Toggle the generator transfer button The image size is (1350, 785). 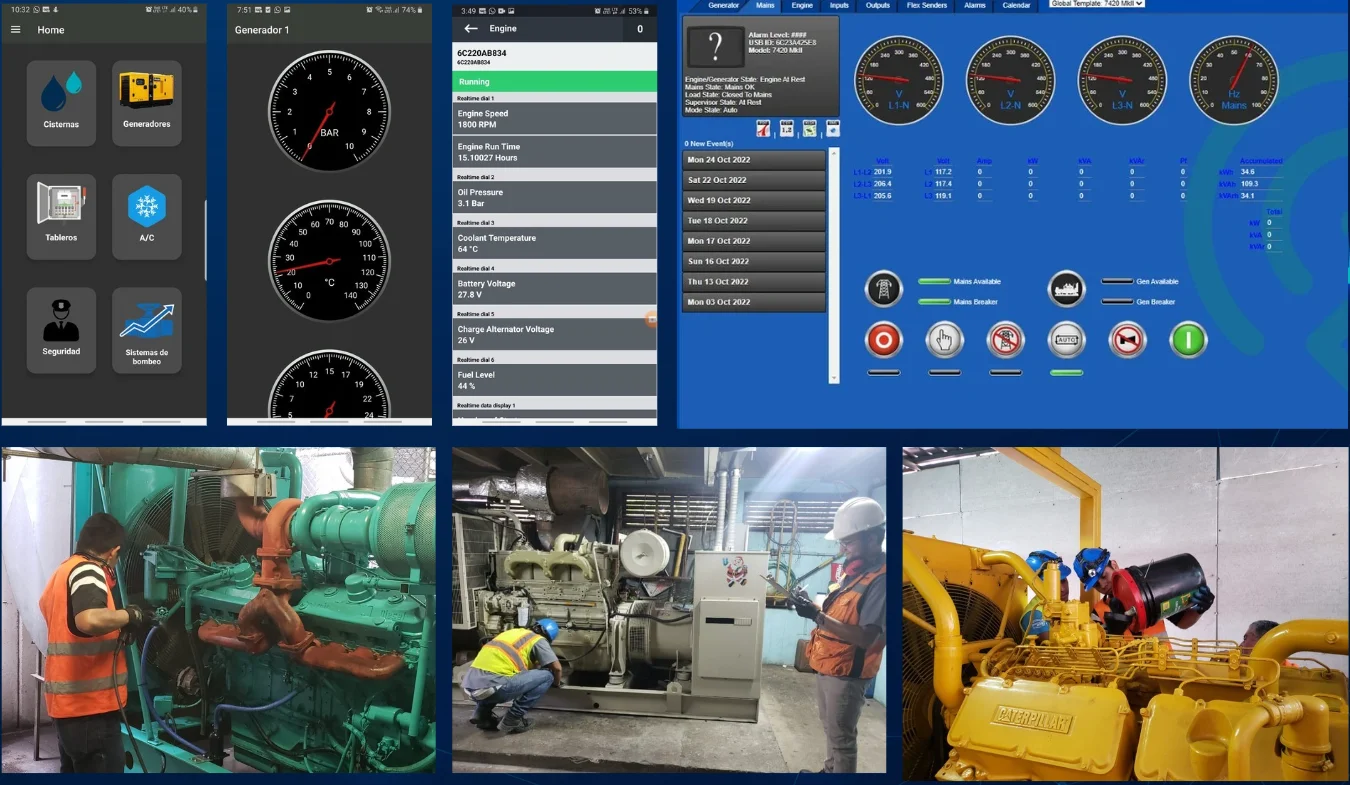[1066, 290]
